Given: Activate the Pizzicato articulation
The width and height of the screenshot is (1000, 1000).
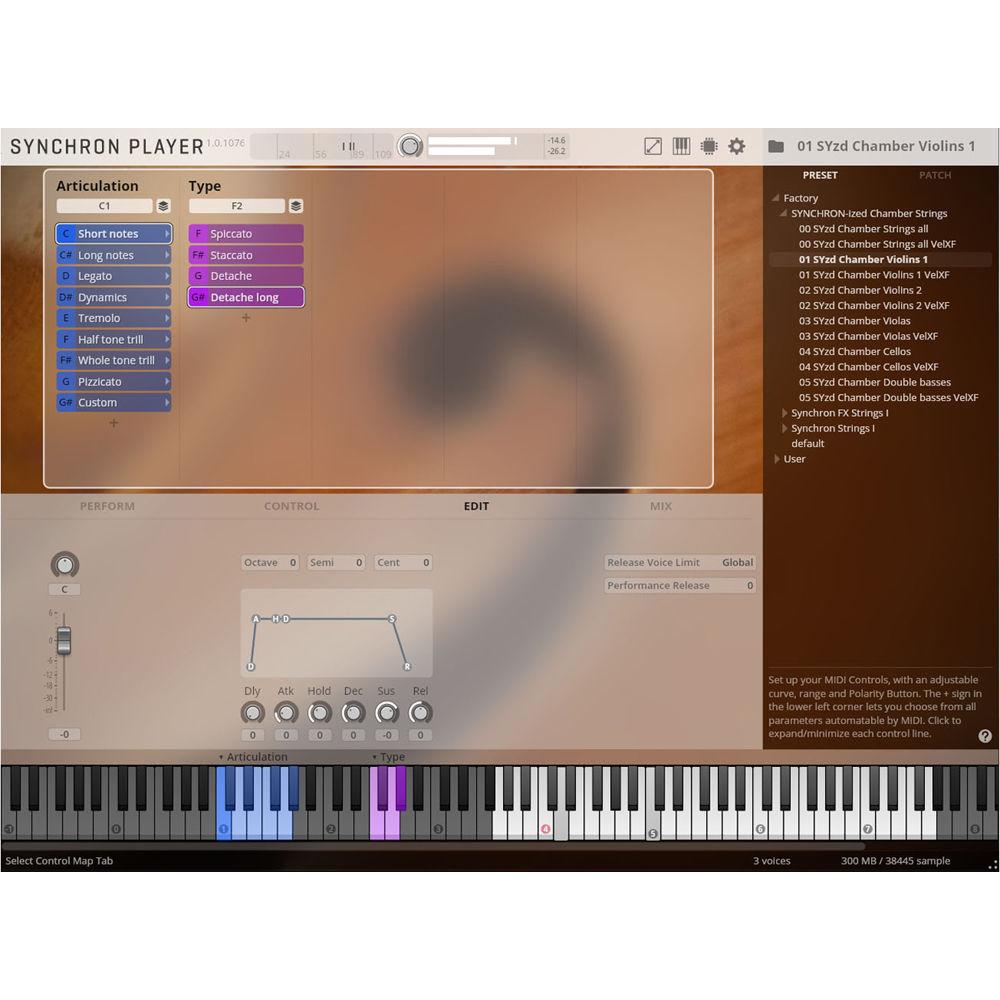Looking at the screenshot, I should 112,381.
